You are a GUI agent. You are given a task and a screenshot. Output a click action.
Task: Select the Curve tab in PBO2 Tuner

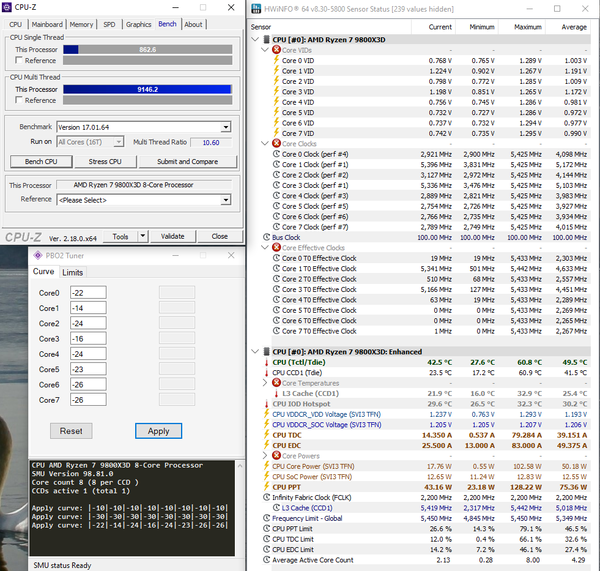tap(44, 271)
